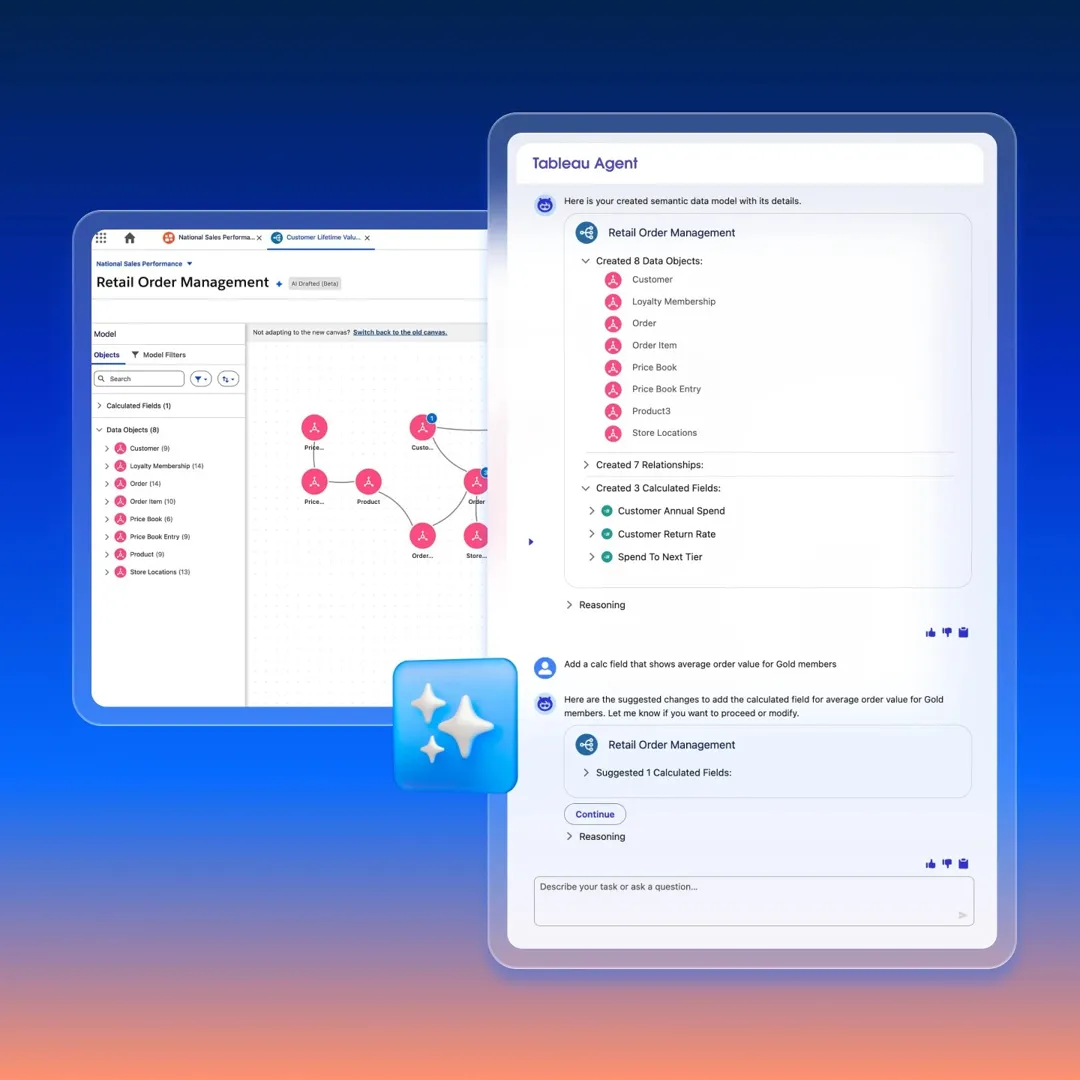Screen dimensions: 1080x1080
Task: Go to the Home icon
Action: tap(129, 238)
